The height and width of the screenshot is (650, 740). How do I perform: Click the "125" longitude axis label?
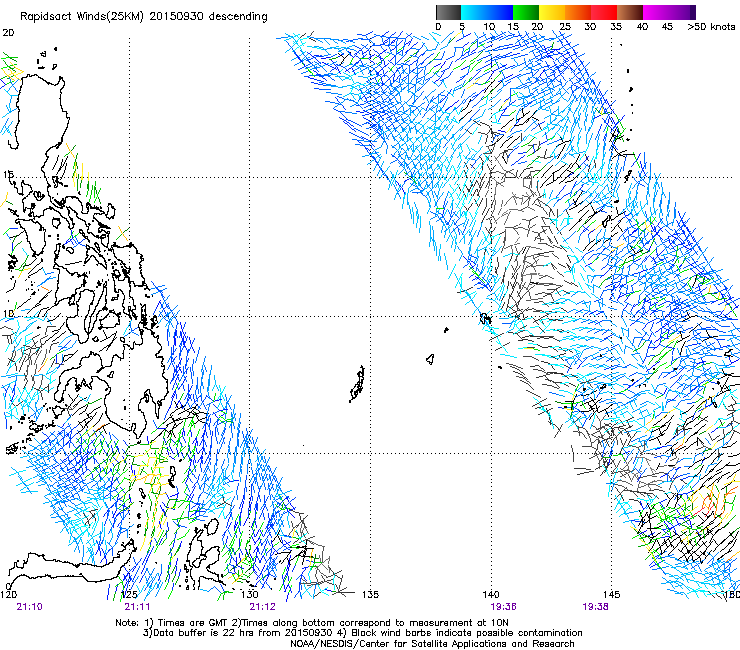pyautogui.click(x=129, y=594)
